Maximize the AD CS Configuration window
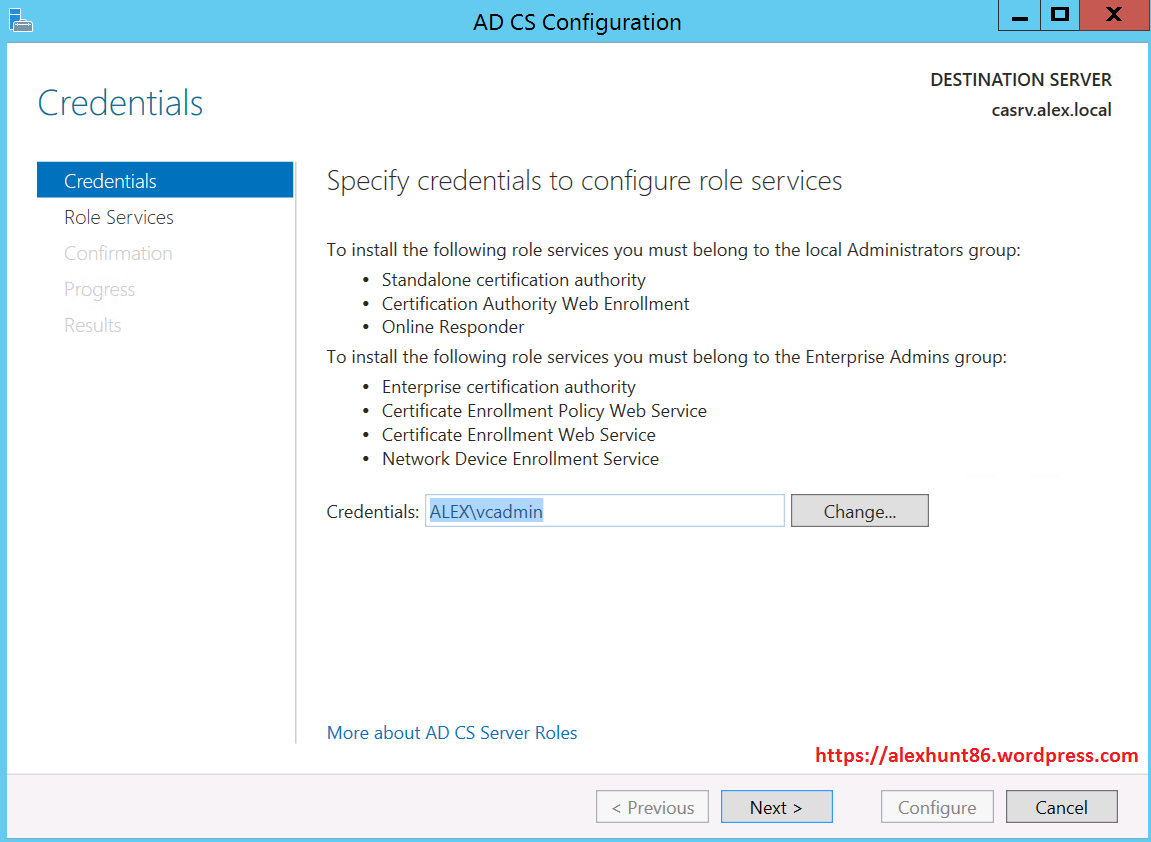Viewport: 1151px width, 842px height. pyautogui.click(x=1060, y=16)
